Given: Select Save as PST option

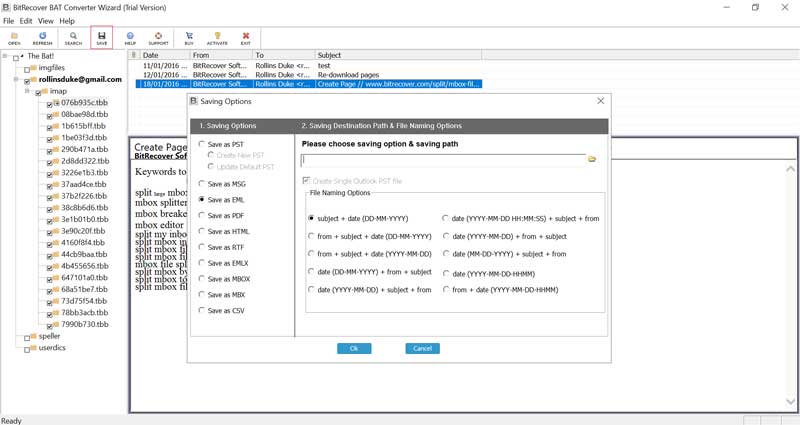Looking at the screenshot, I should [221, 144].
